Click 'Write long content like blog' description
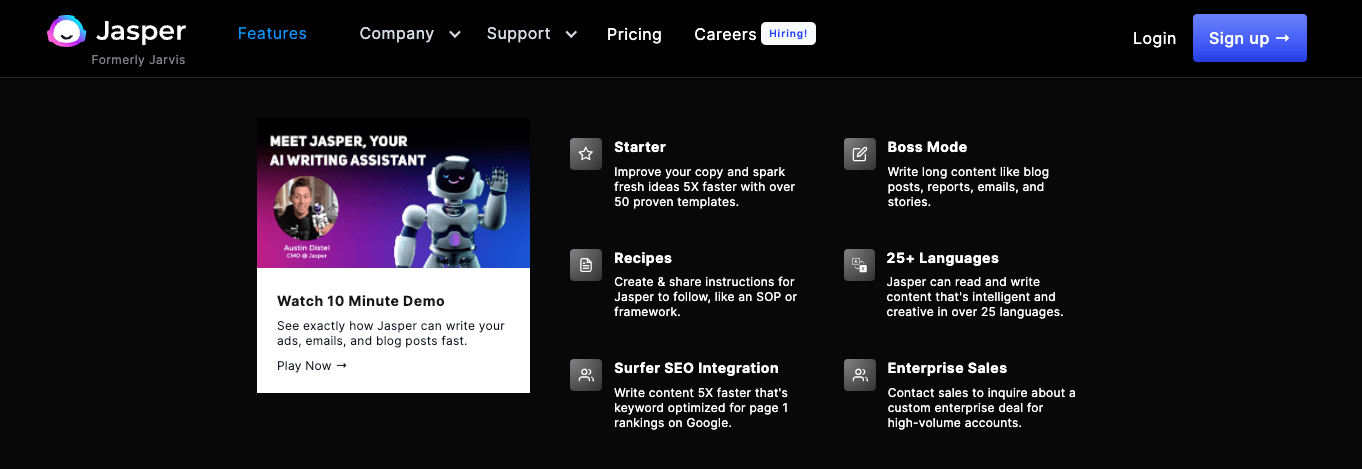 click(968, 187)
